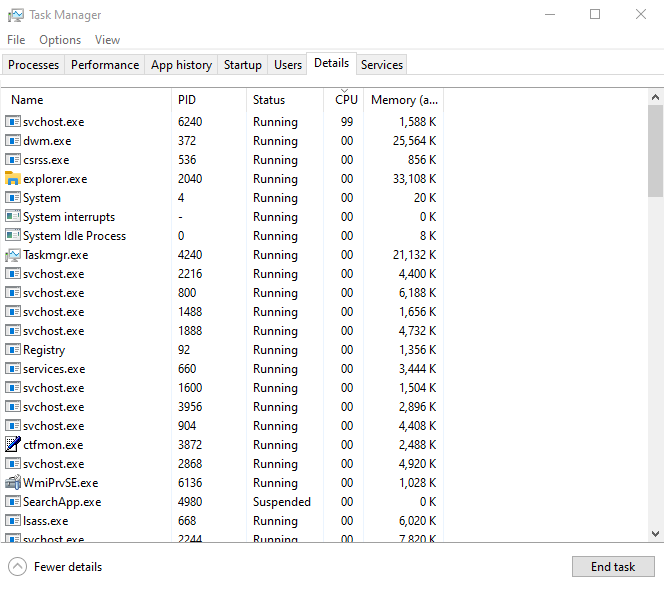Click PID 3872 cell

[x=190, y=445]
